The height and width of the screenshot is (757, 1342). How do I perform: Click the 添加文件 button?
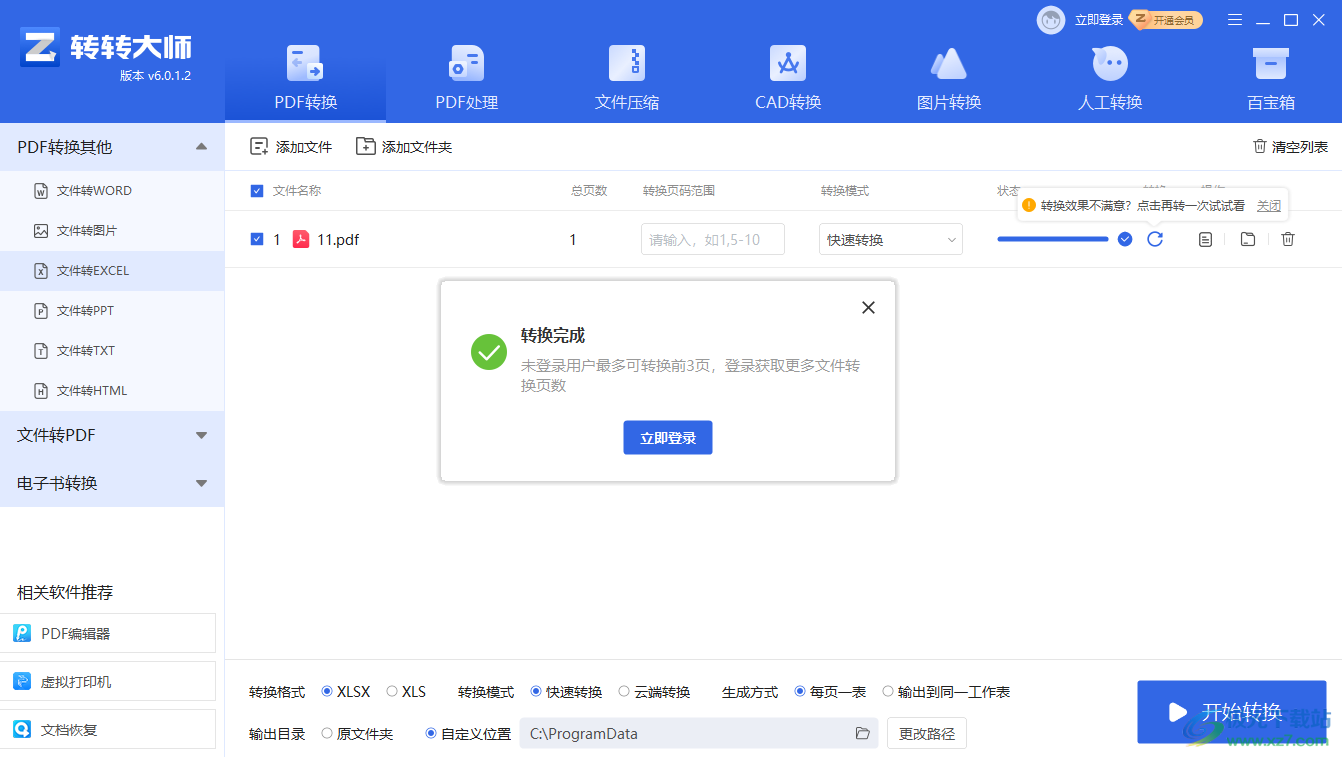[291, 147]
